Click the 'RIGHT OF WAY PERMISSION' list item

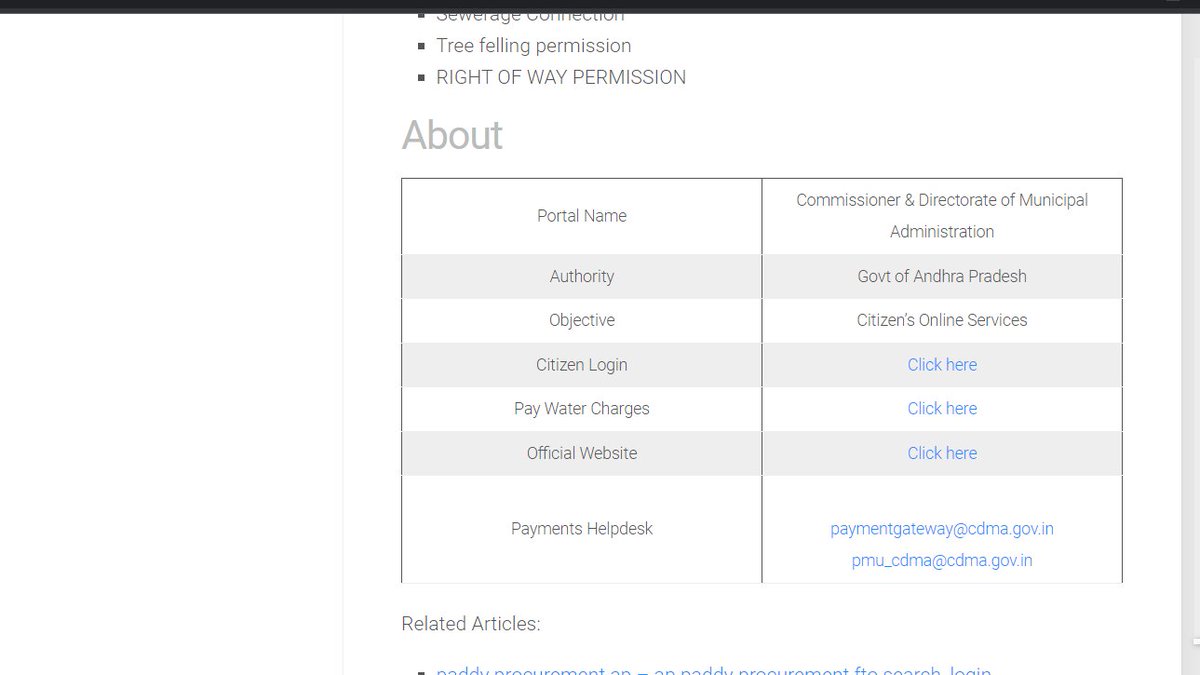561,78
